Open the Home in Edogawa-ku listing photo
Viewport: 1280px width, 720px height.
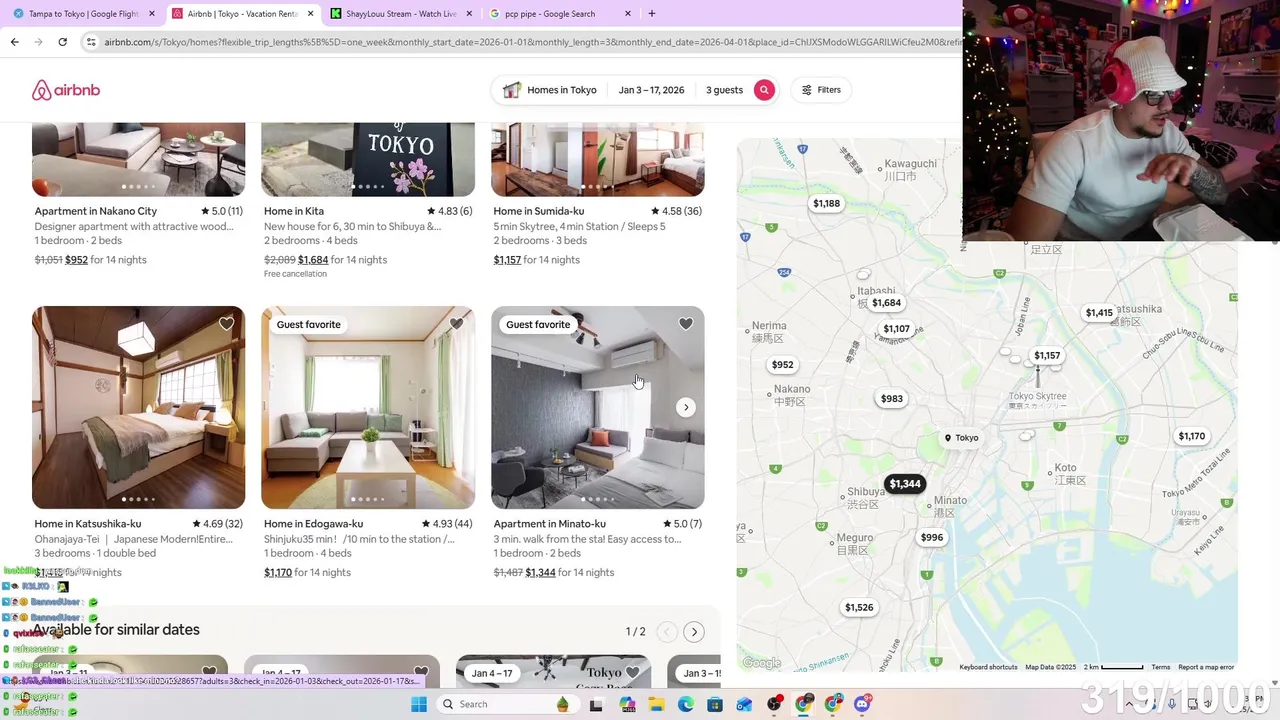point(368,407)
